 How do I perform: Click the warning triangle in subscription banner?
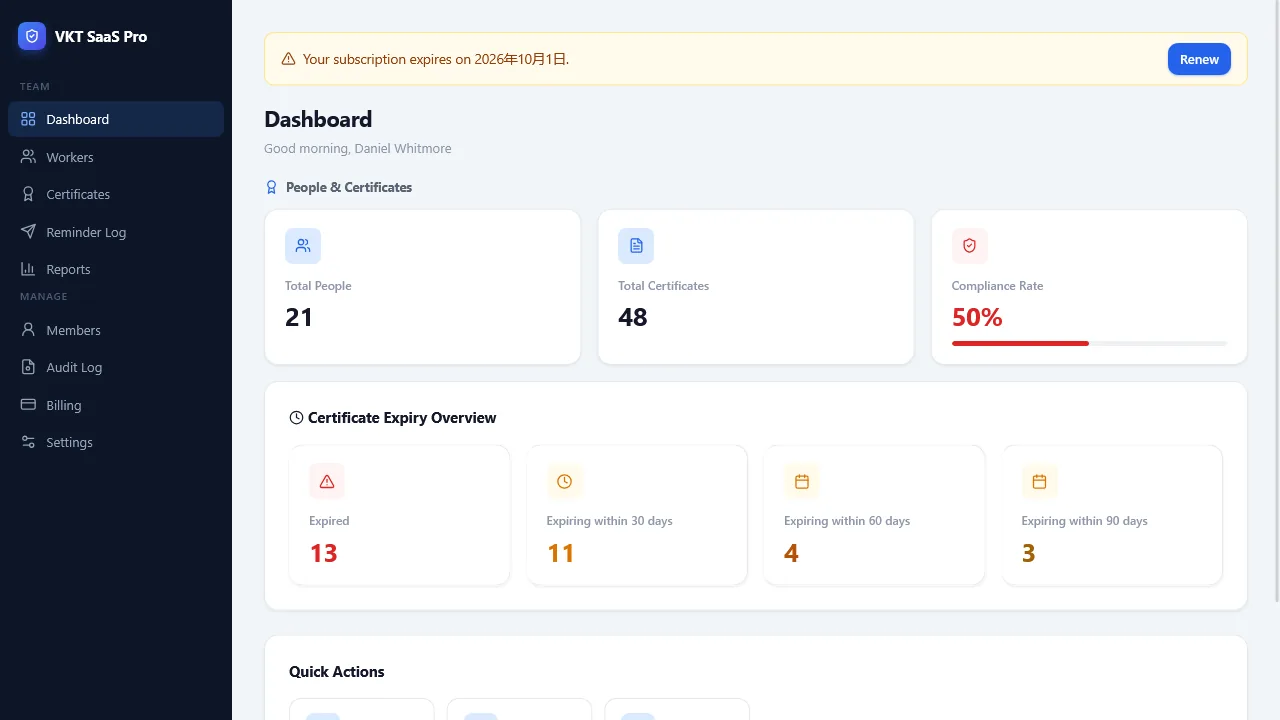[x=288, y=59]
